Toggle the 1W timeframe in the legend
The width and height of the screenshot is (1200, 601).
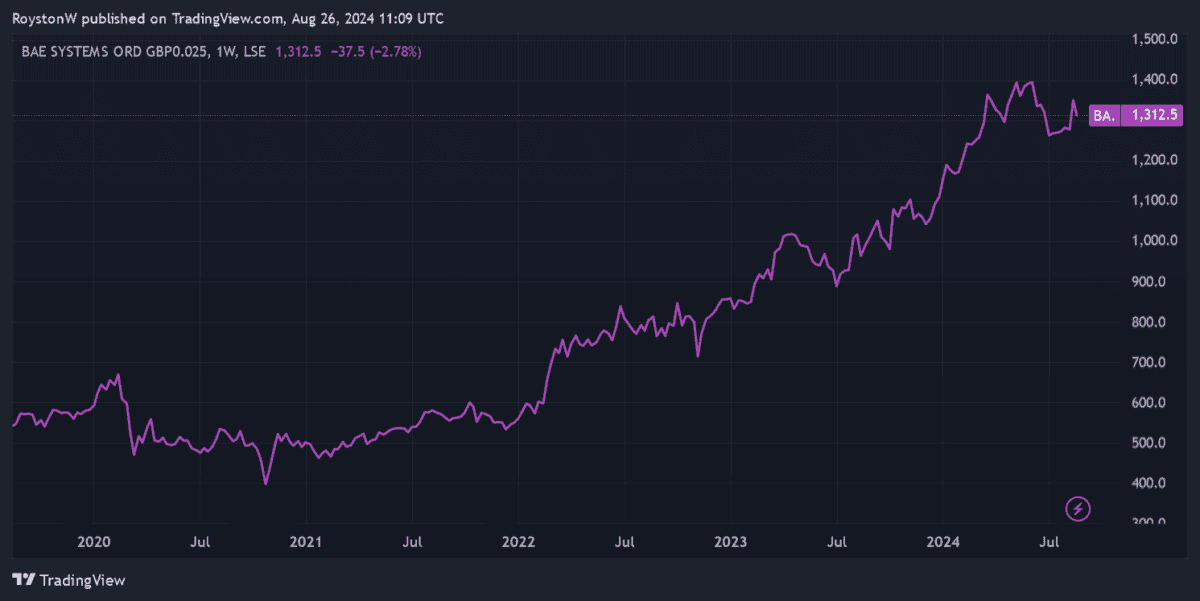225,51
